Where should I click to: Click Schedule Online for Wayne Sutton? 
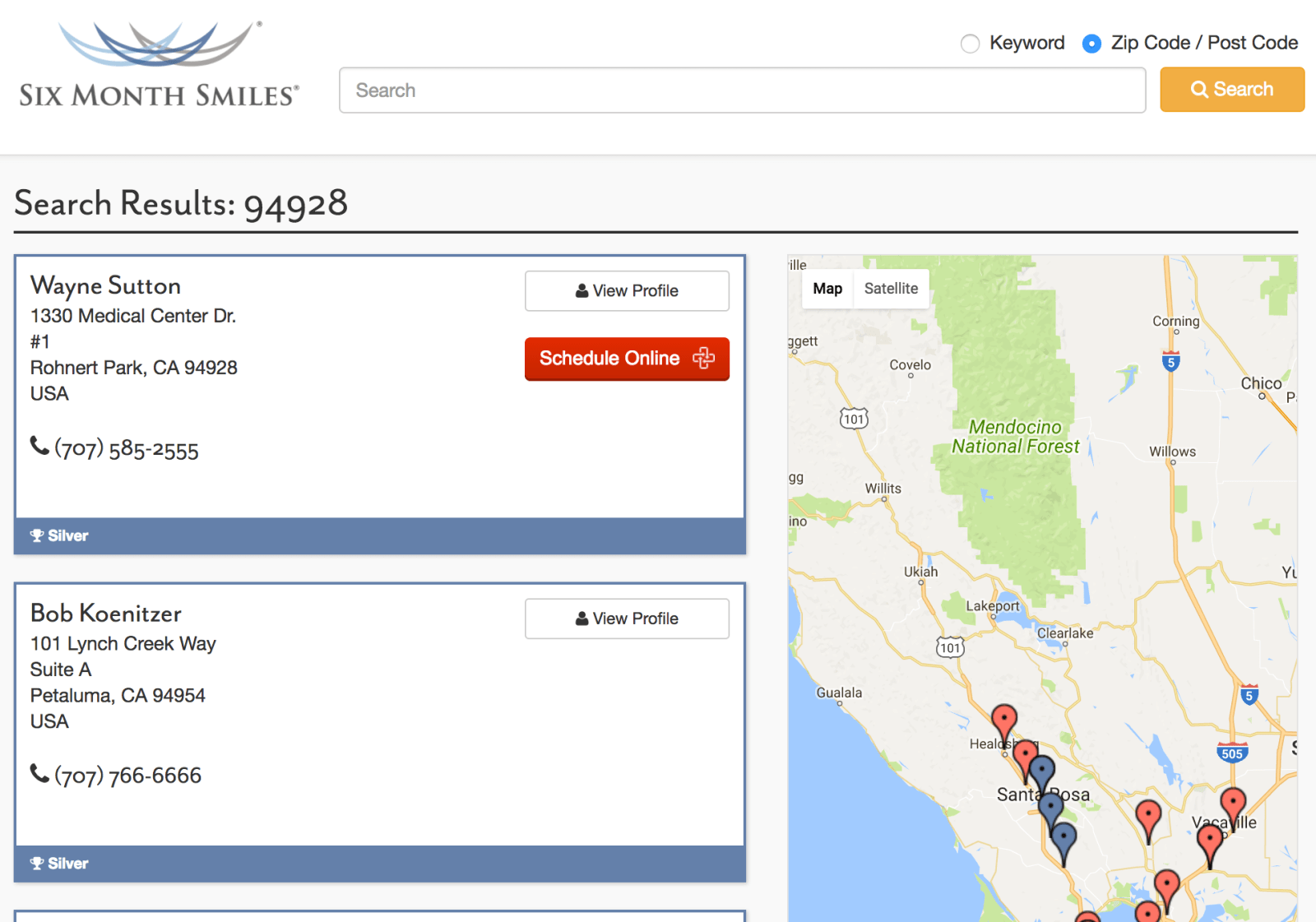(627, 359)
